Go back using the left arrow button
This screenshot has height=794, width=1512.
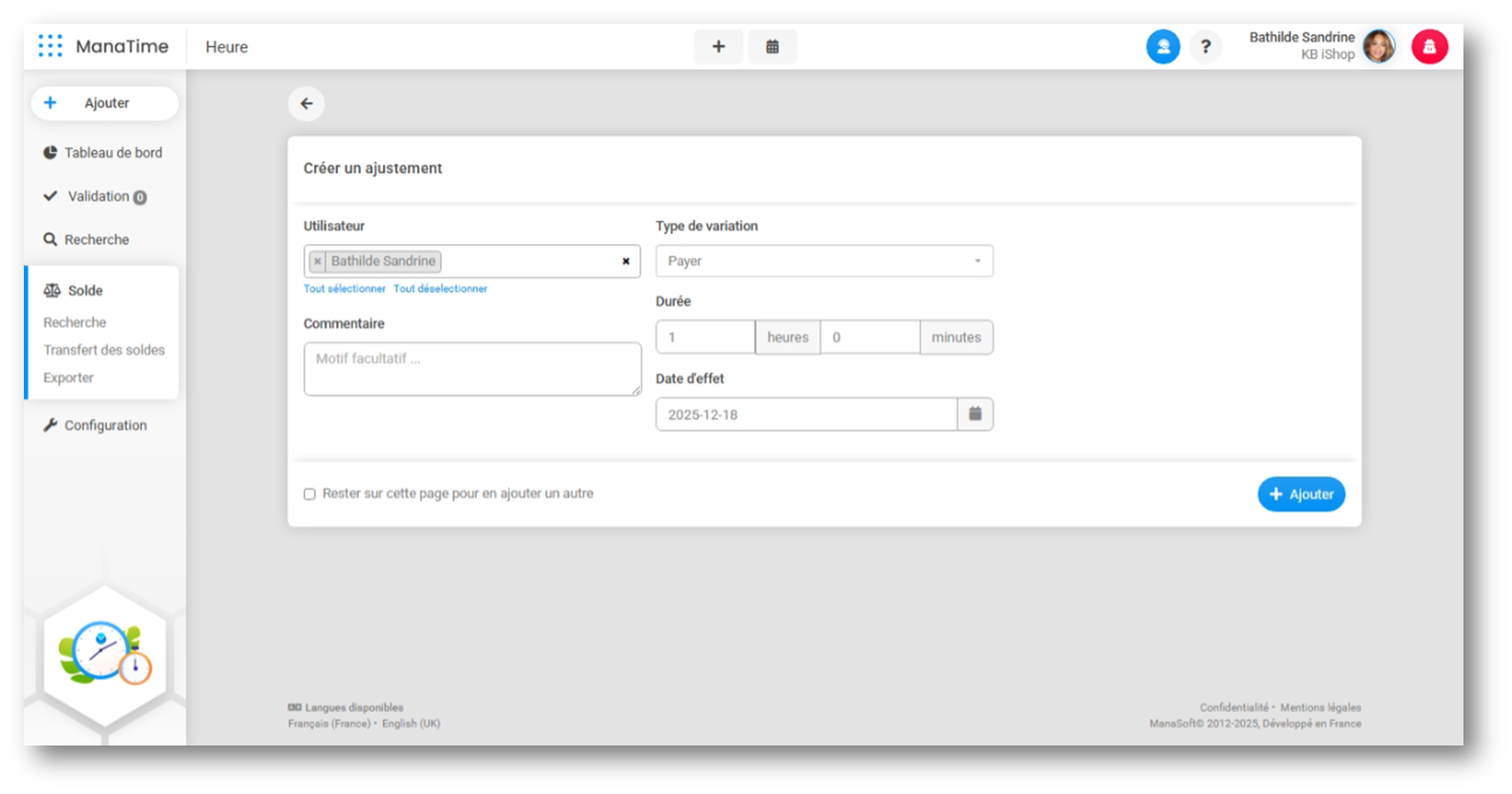(306, 104)
